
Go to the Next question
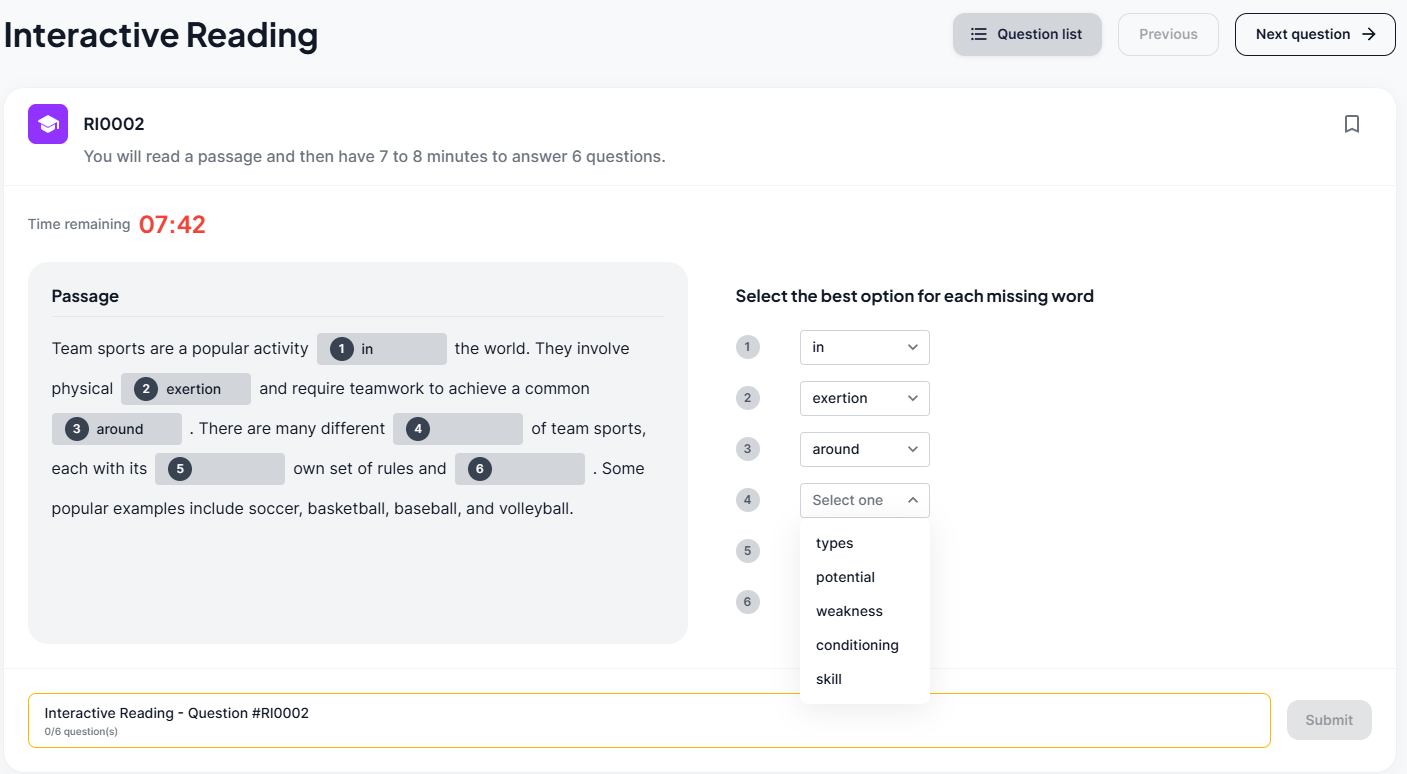1314,34
